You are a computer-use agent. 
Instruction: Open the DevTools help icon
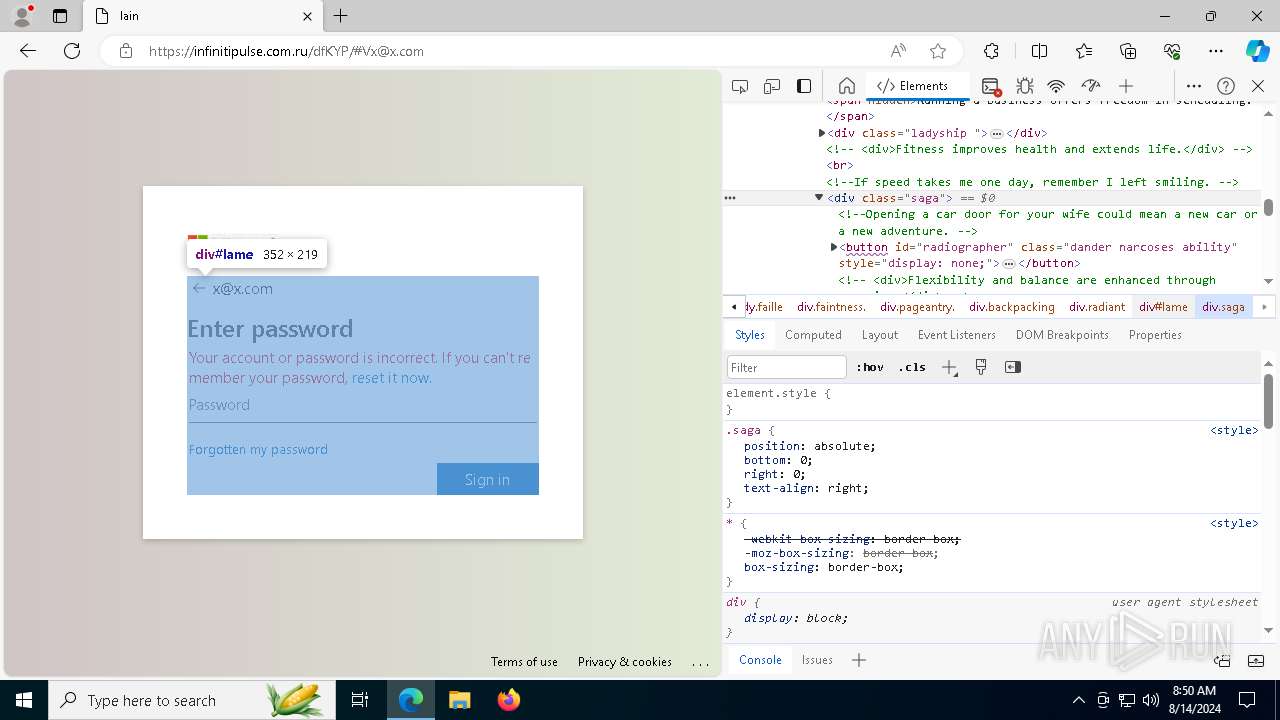pyautogui.click(x=1226, y=86)
